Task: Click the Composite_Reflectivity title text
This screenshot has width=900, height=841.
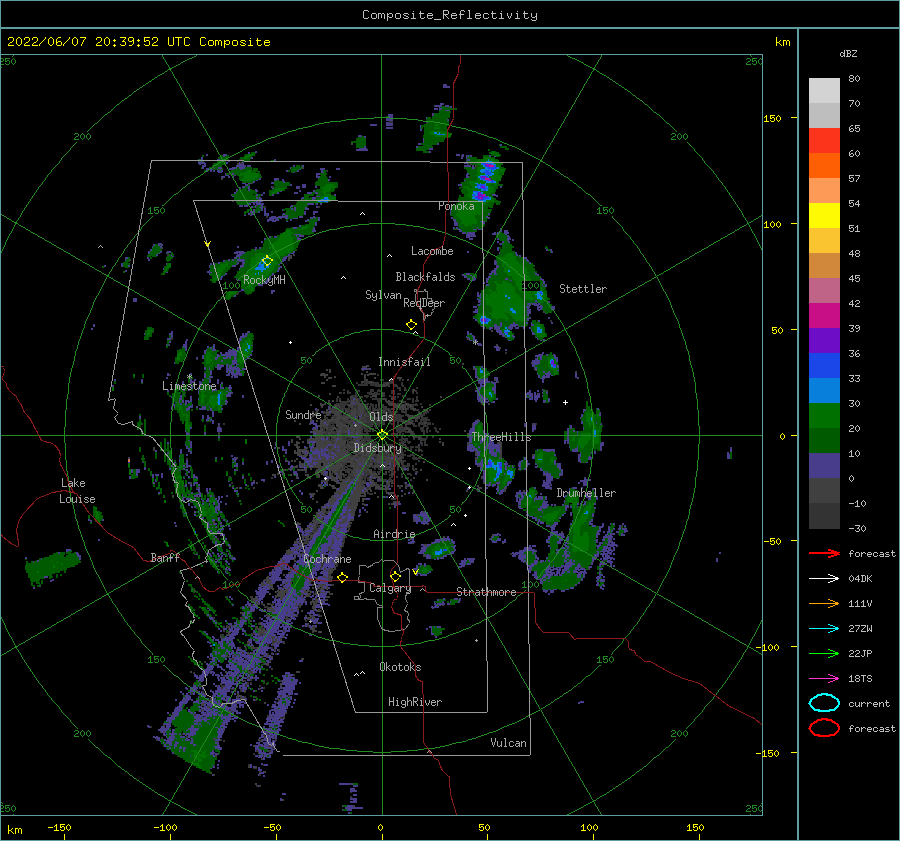Action: [450, 15]
